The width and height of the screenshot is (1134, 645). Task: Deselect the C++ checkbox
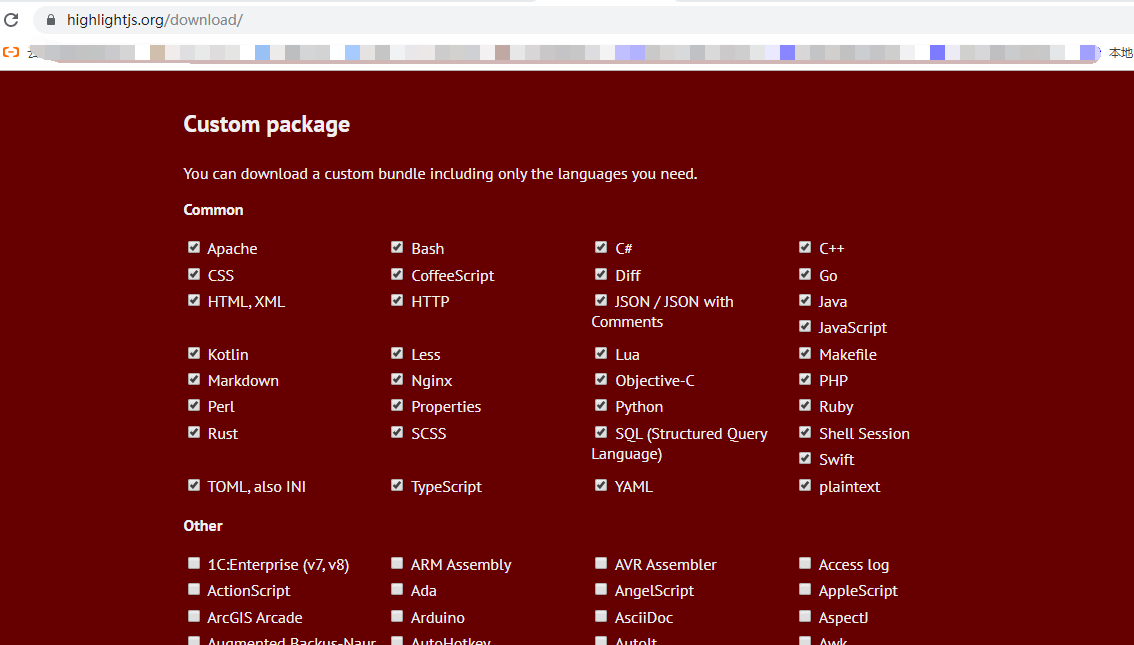tap(805, 247)
